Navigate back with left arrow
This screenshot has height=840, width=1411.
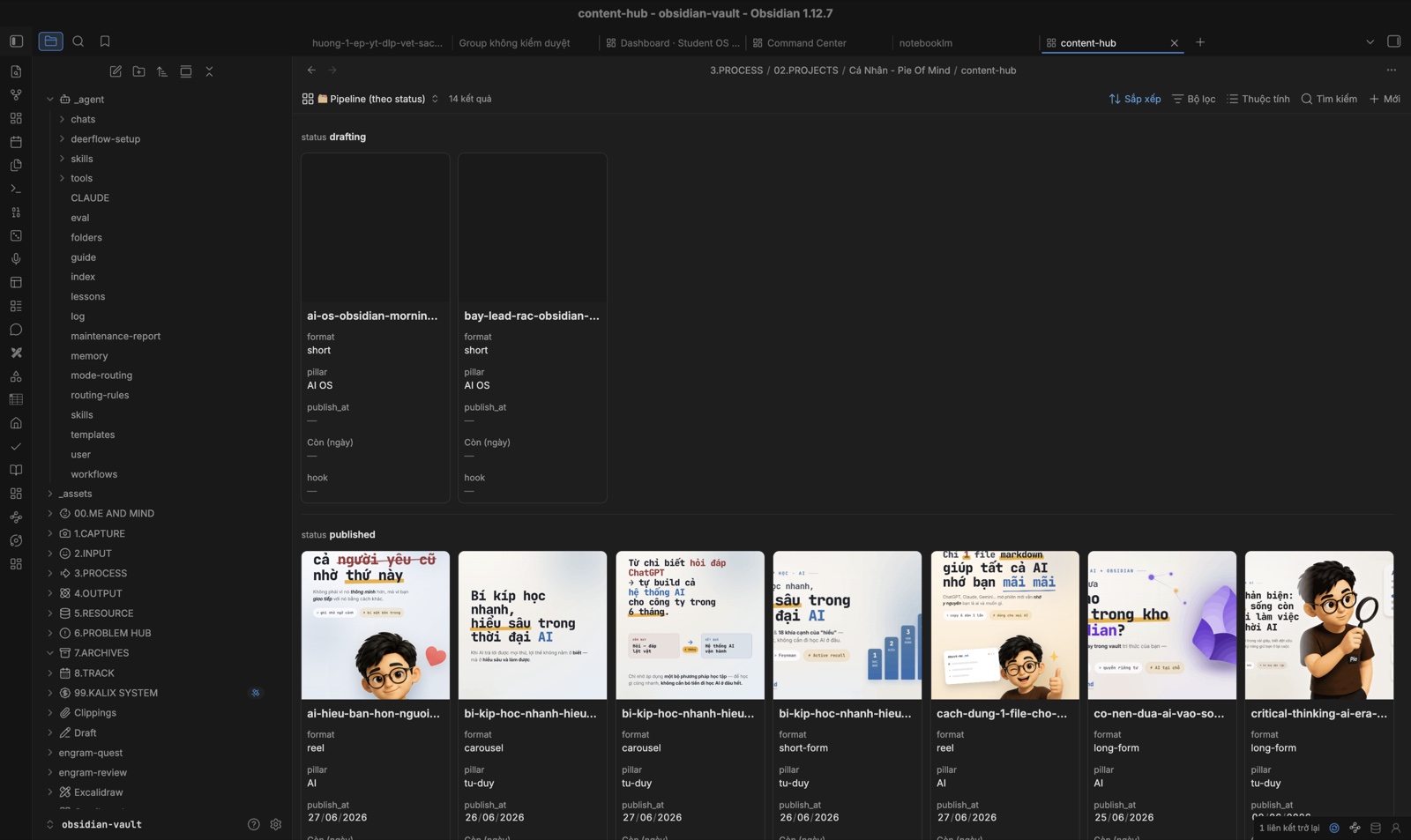coord(311,70)
